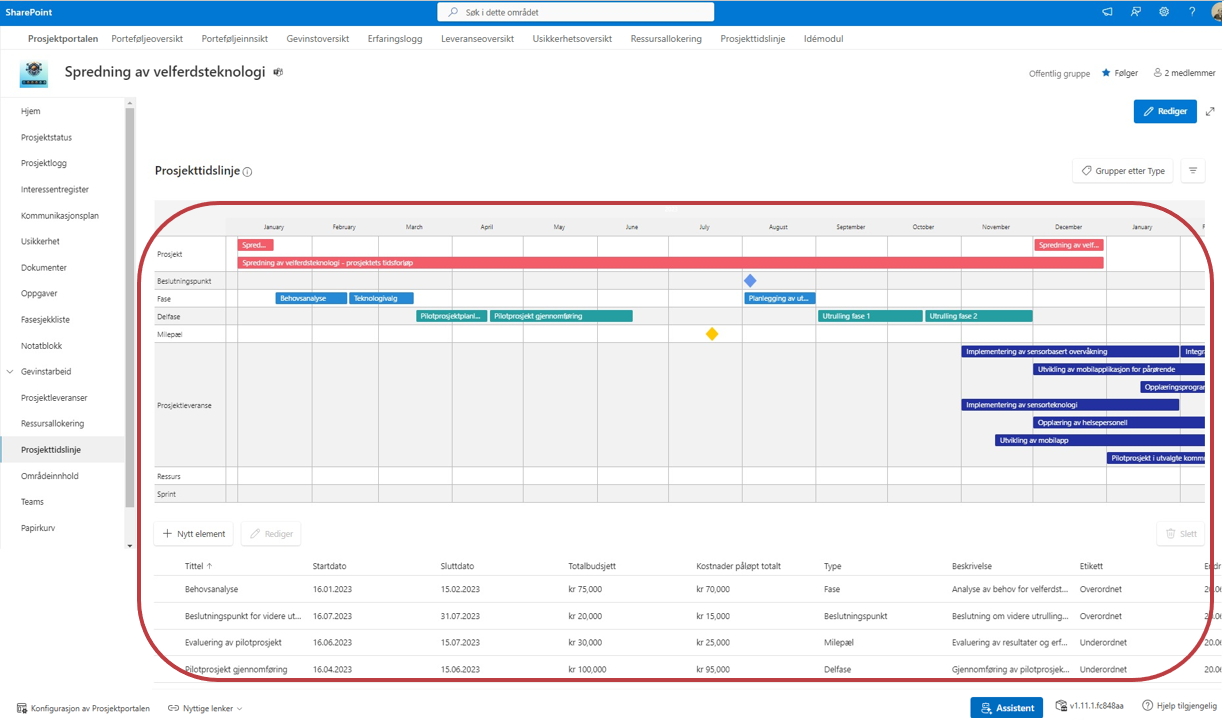This screenshot has height=720, width=1224.
Task: Expand the Nyttige lenker dropdown
Action: pos(205,708)
